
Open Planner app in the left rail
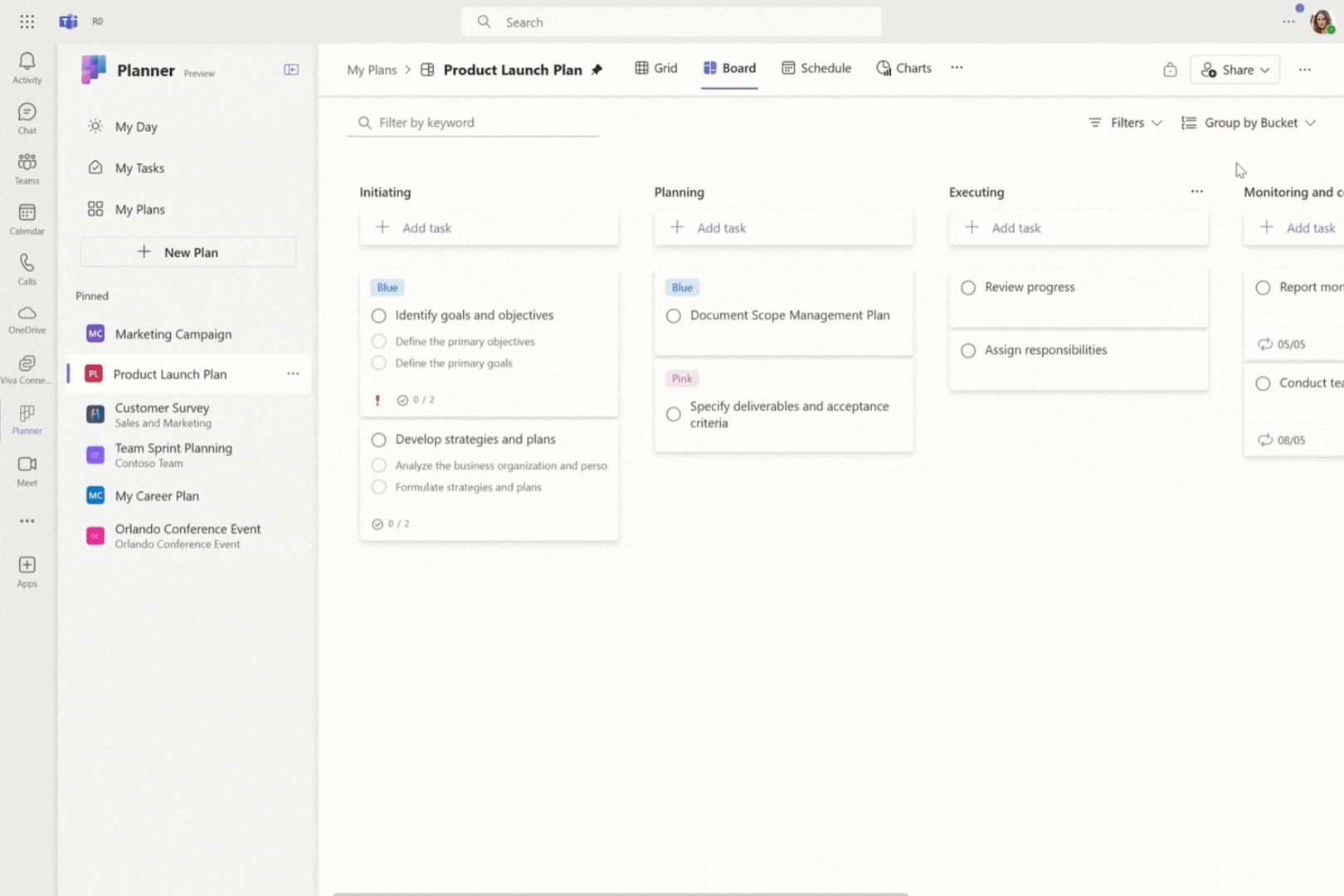pos(27,420)
